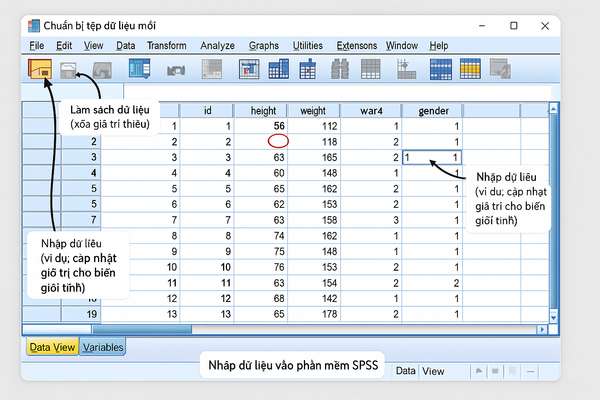
Task: Click the Go to Variable icon with red marker
Action: pos(249,69)
